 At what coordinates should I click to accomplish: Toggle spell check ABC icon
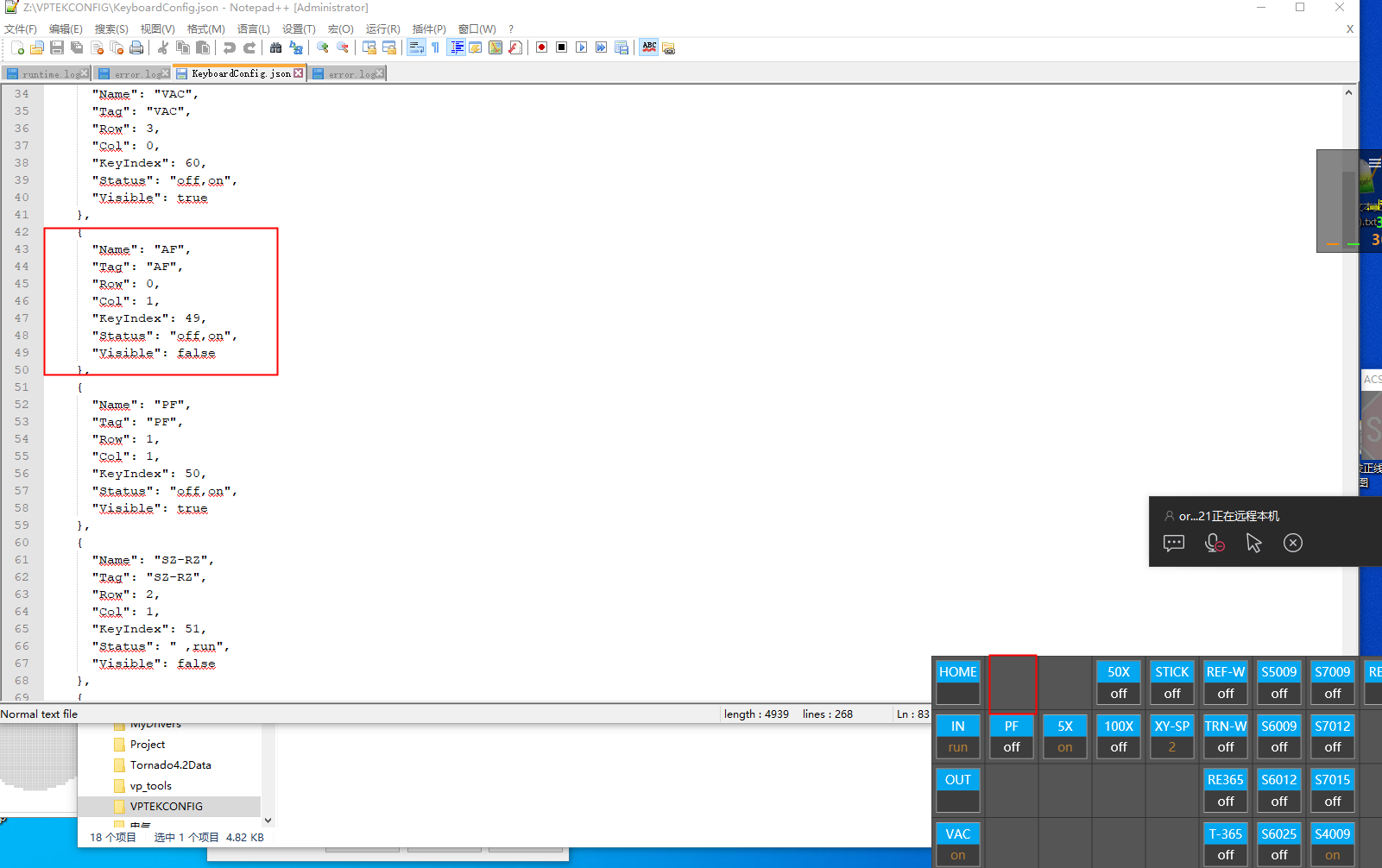[649, 47]
